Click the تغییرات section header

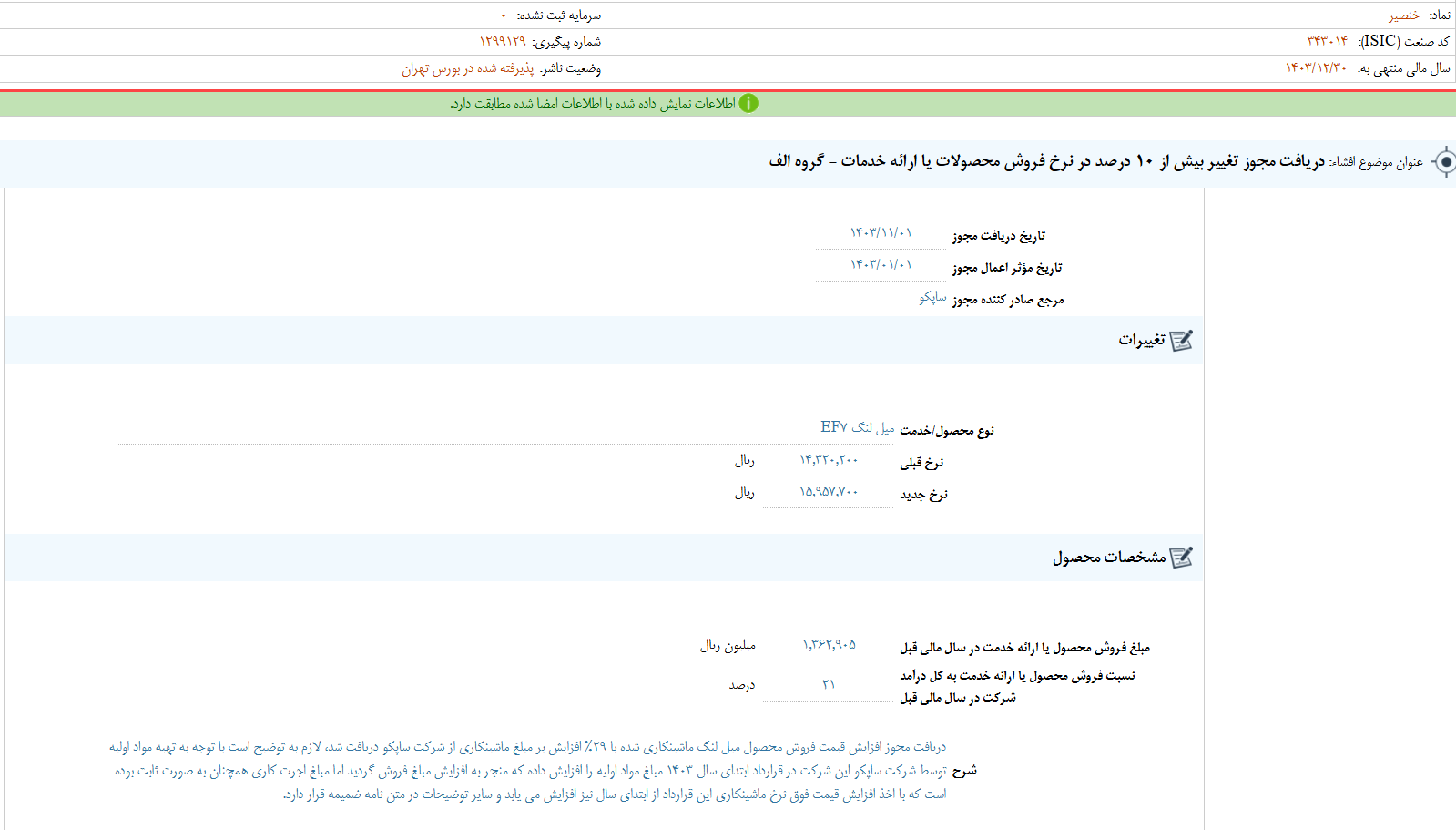click(x=604, y=340)
